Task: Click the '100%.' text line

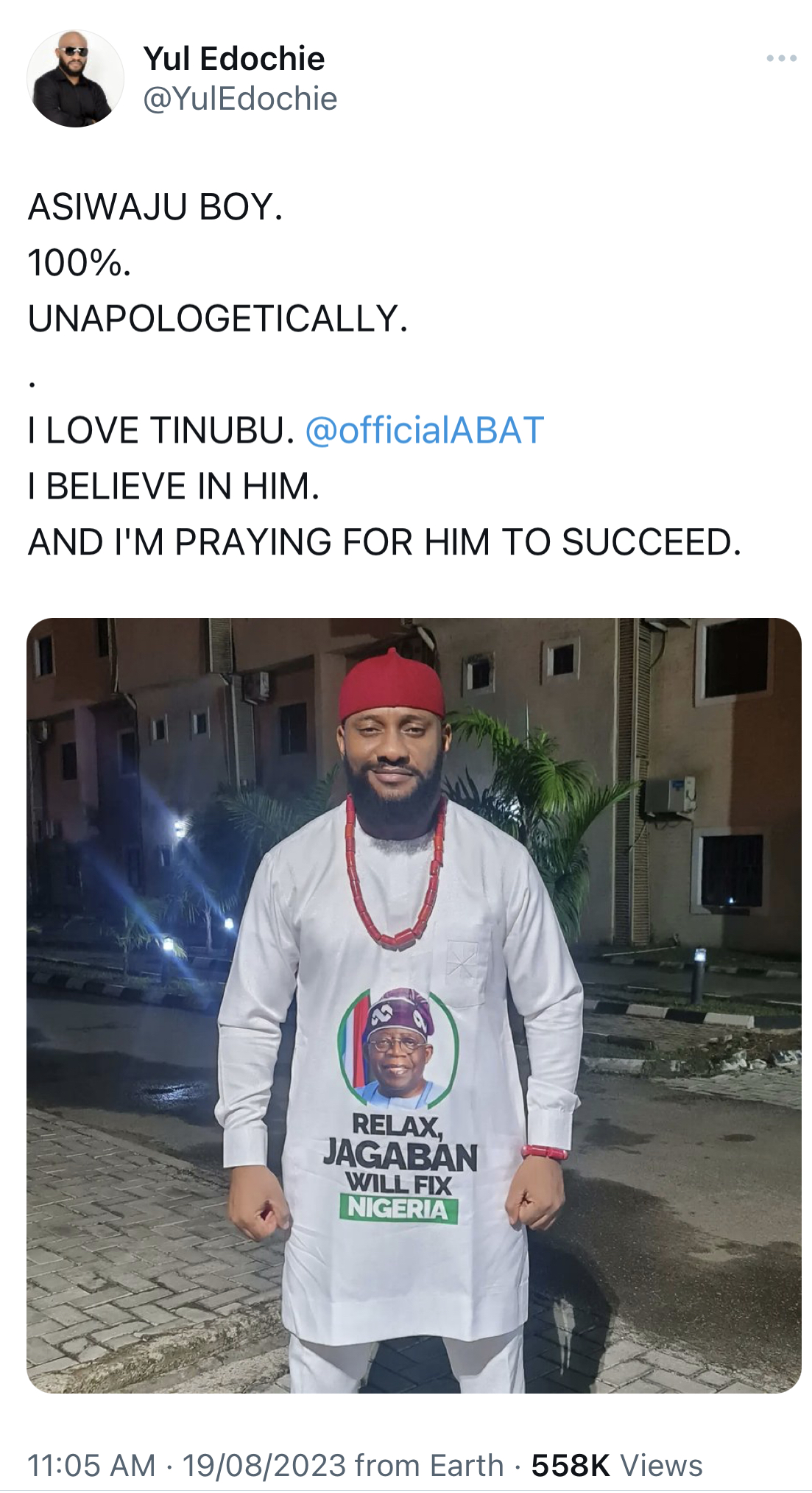Action: point(80,263)
